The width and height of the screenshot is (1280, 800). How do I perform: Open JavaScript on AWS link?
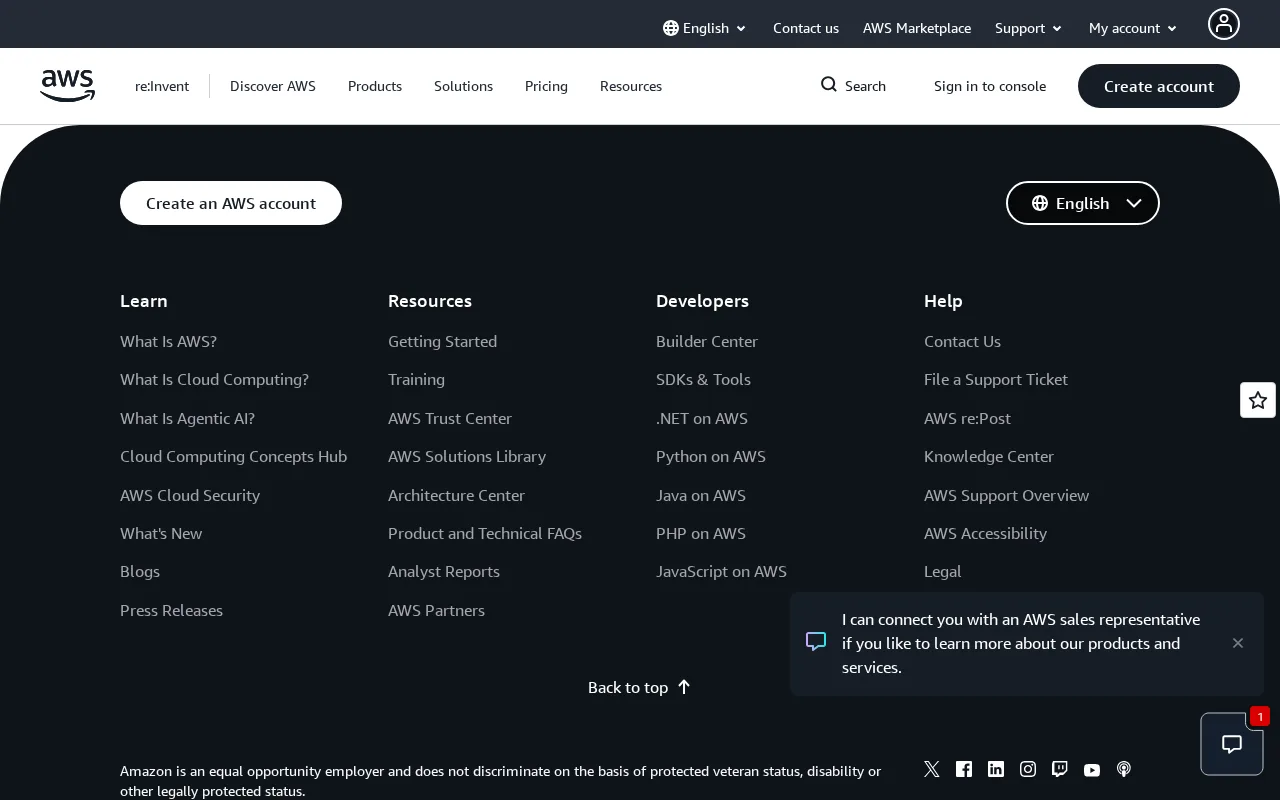721,571
